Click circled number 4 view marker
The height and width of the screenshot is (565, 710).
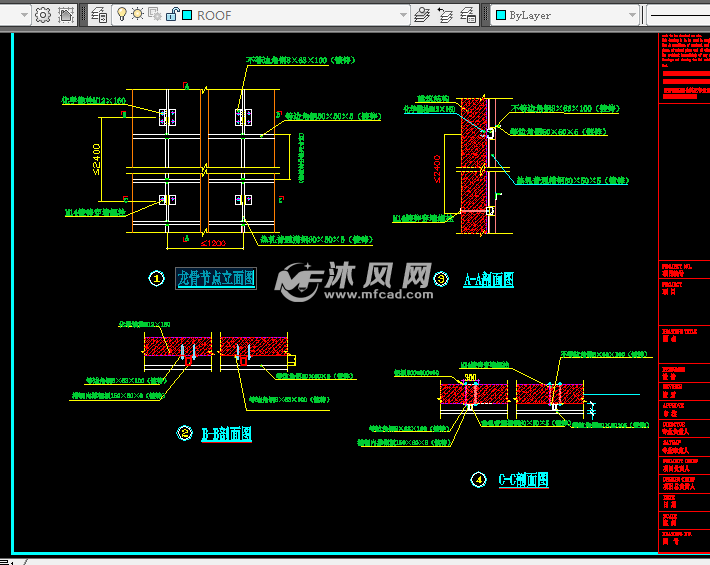click(x=478, y=481)
